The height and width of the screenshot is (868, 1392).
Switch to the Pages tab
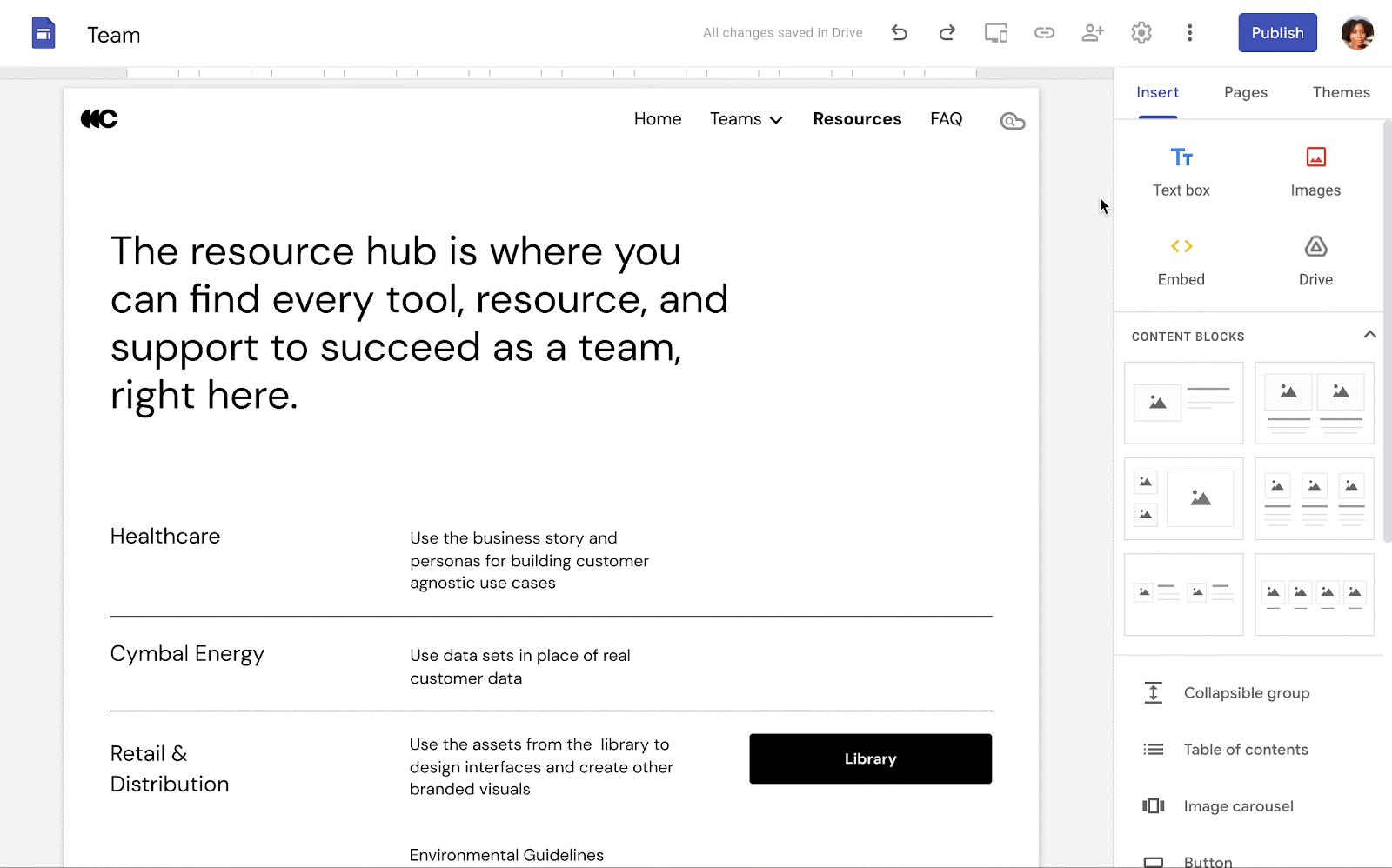coord(1246,92)
